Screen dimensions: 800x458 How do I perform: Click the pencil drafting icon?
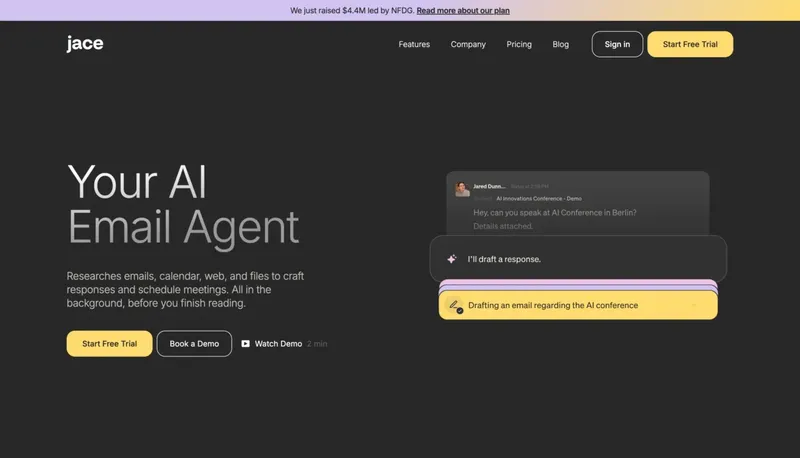(455, 305)
